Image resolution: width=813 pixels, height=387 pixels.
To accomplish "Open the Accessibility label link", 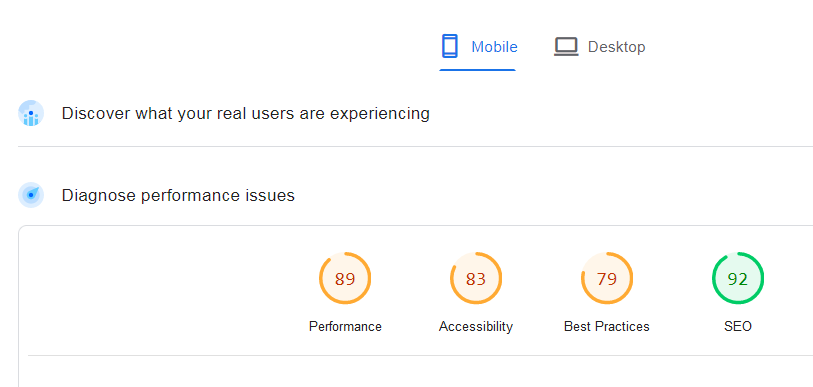I will 475,326.
